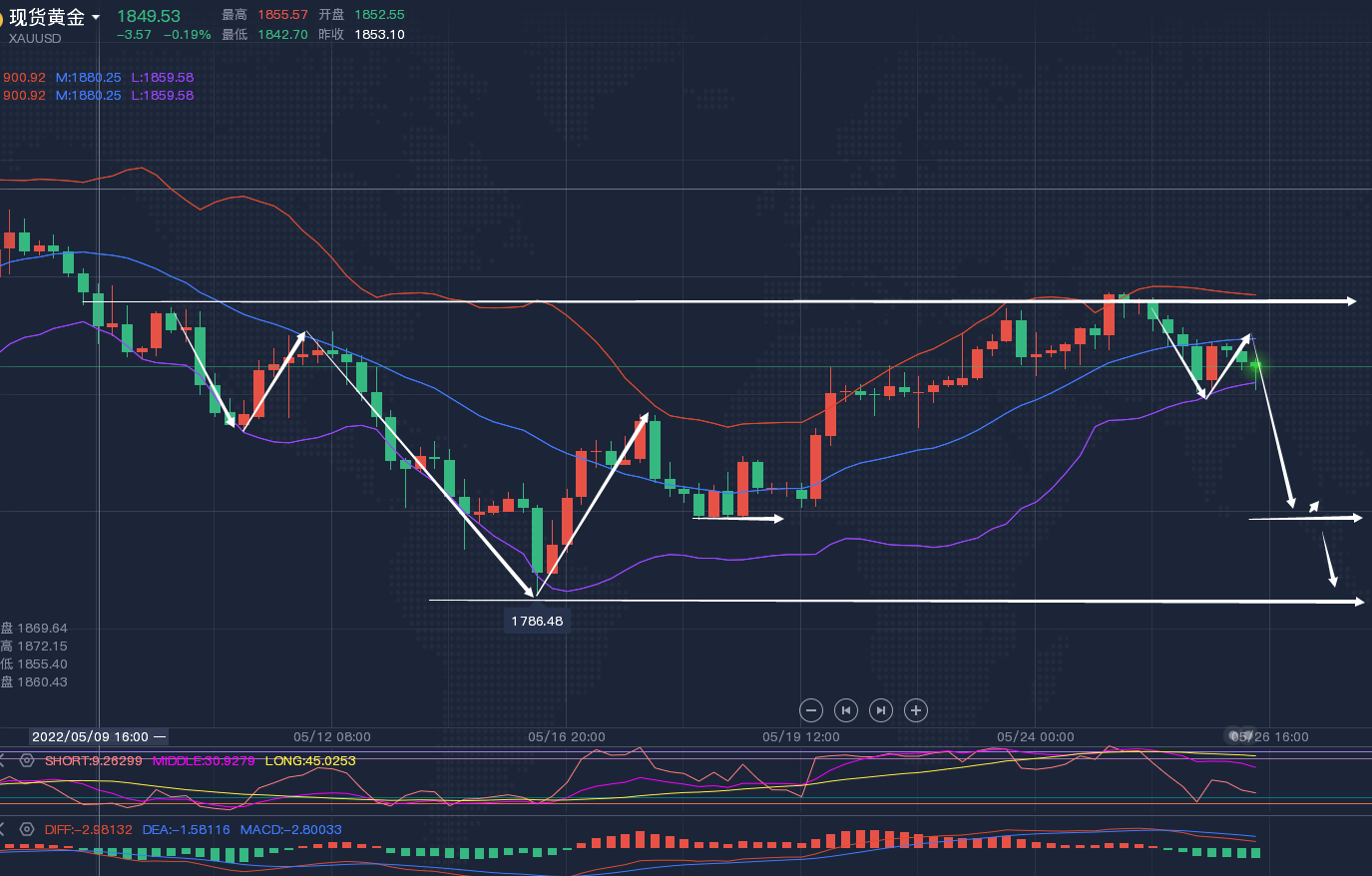Click the 现货黄金 instrument name
The image size is (1372, 876).
(x=47, y=17)
